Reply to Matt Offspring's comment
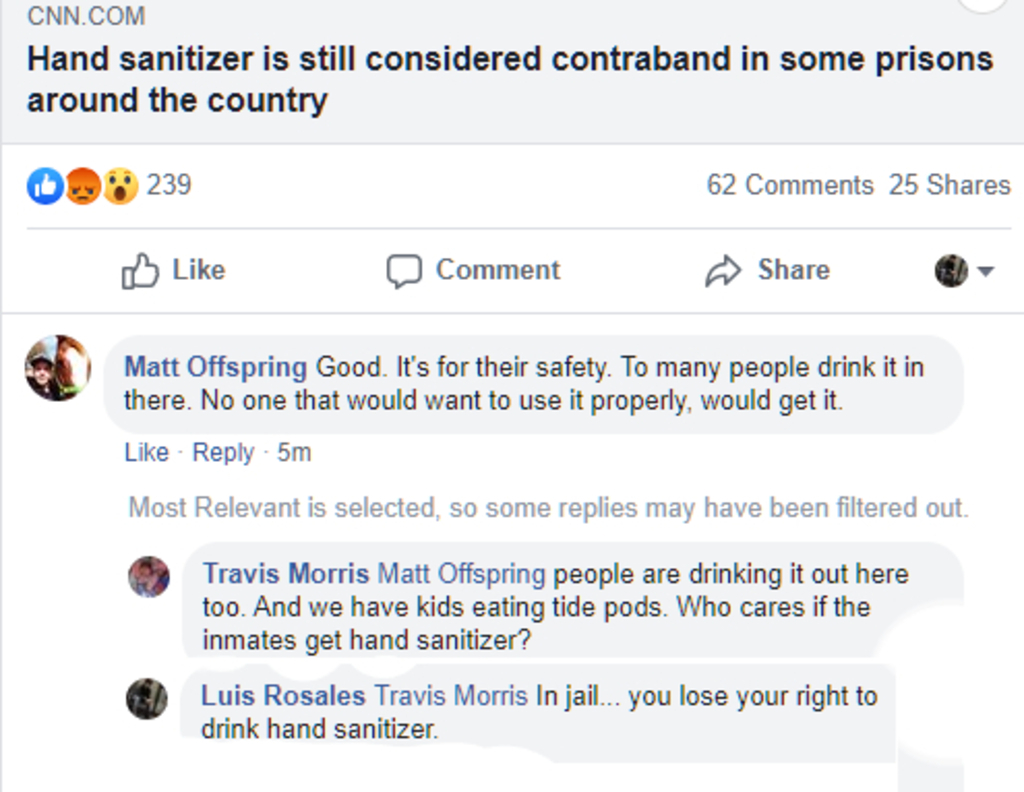 [223, 452]
